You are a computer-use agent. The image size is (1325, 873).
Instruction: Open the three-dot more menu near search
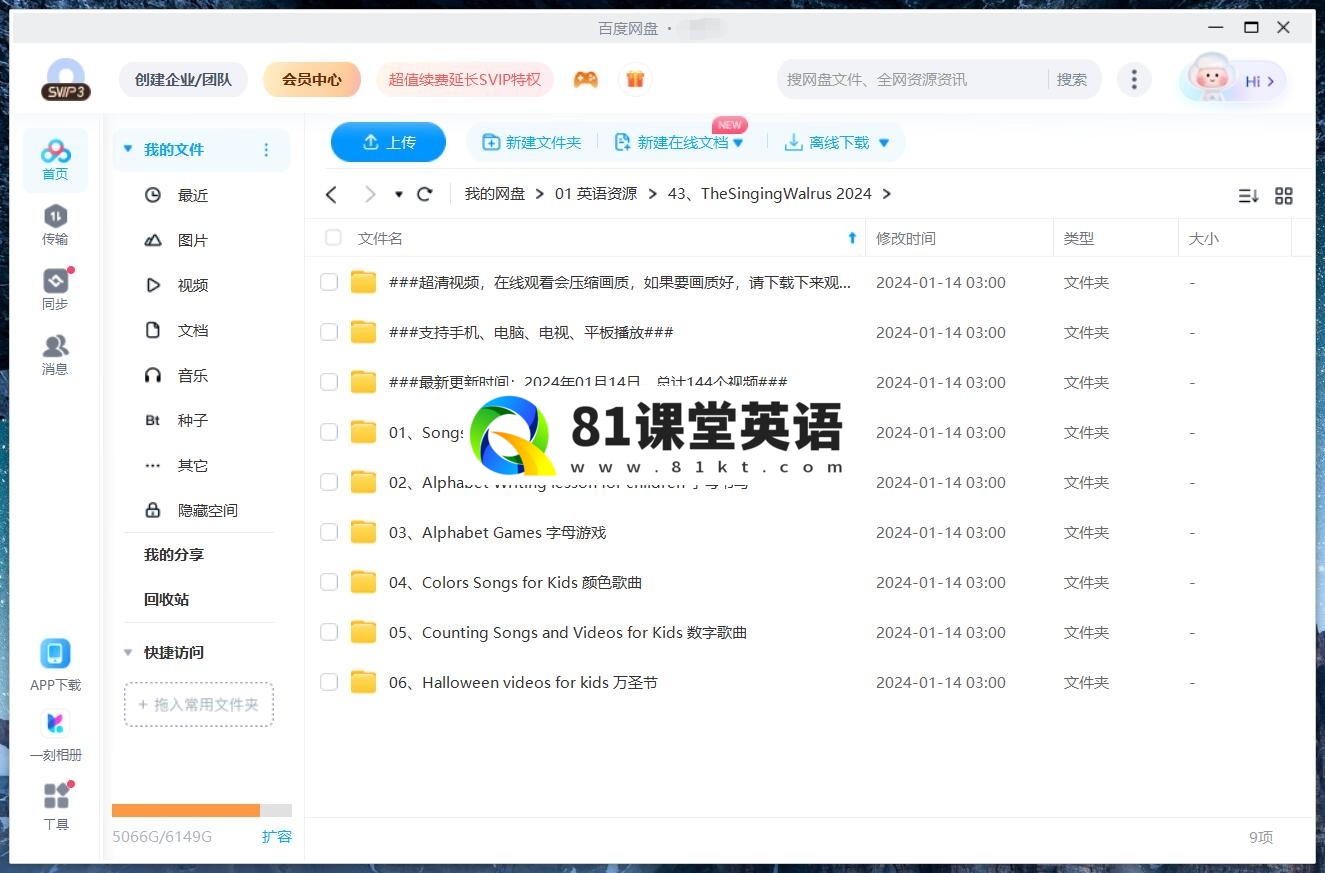pos(1133,79)
